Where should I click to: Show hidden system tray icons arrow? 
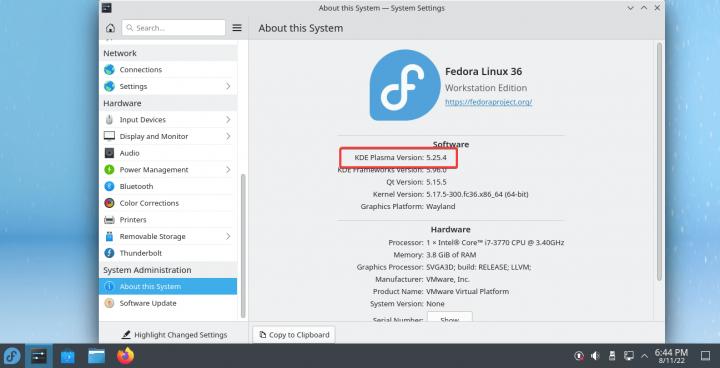tap(644, 356)
